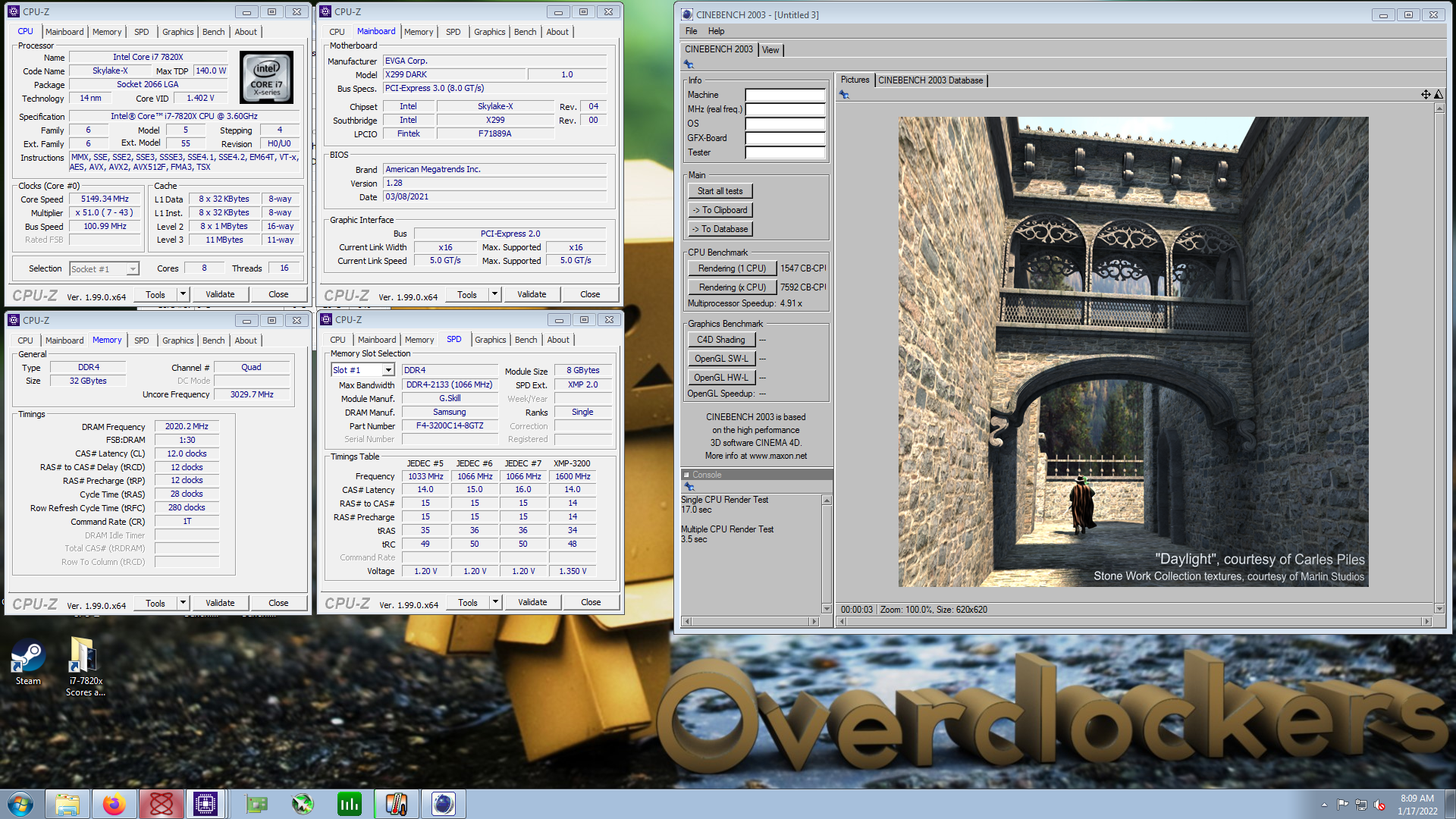
Task: Select the Pictures tab
Action: click(855, 80)
